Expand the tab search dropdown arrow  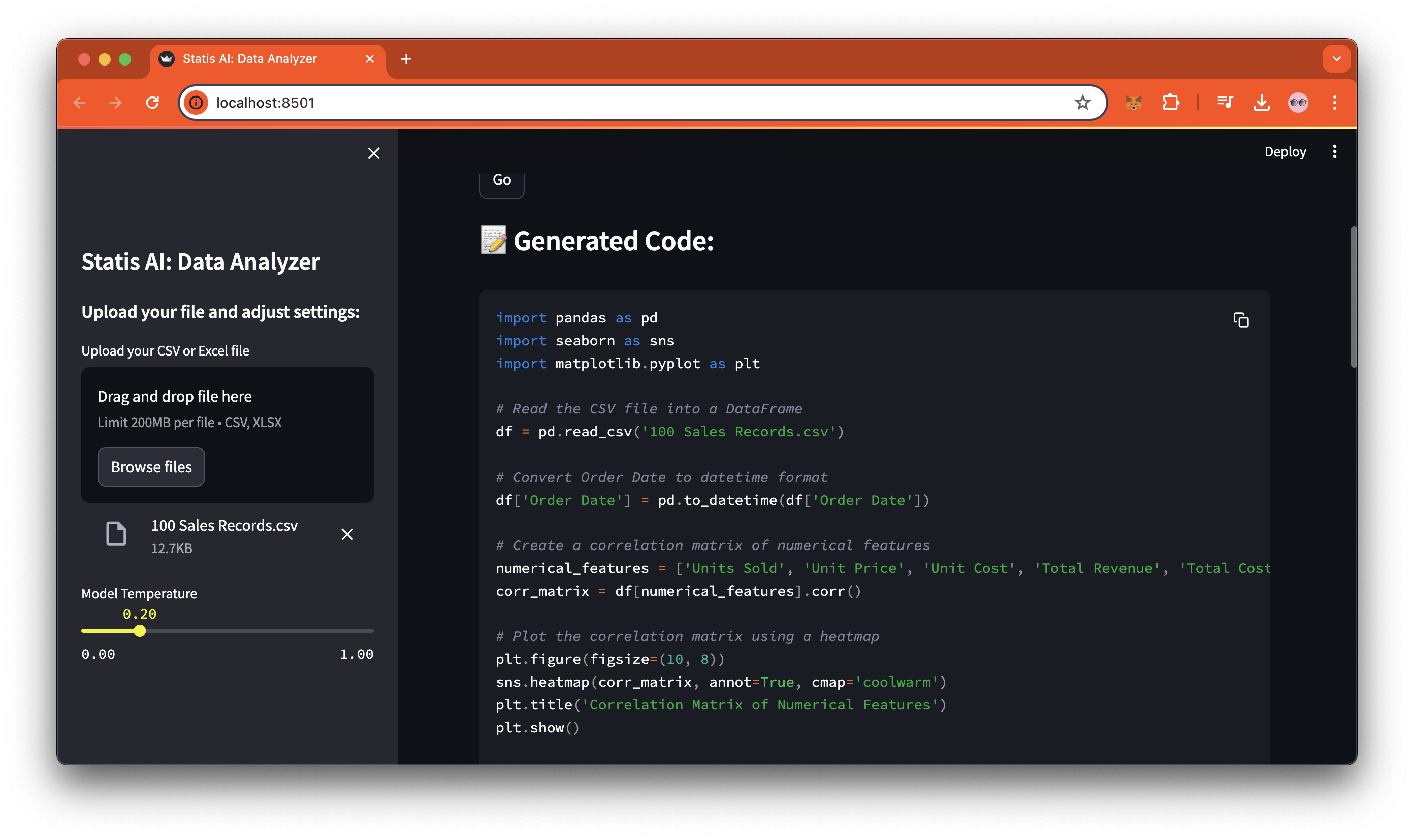(x=1336, y=59)
